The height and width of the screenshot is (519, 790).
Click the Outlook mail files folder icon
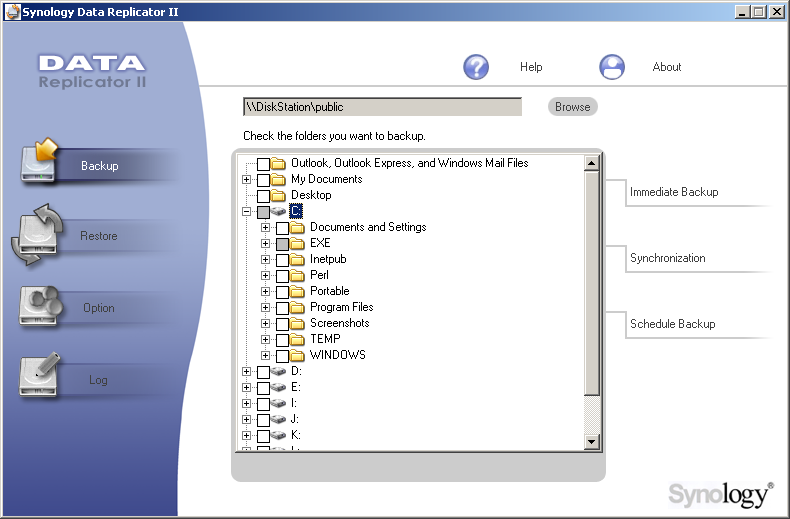click(x=278, y=163)
